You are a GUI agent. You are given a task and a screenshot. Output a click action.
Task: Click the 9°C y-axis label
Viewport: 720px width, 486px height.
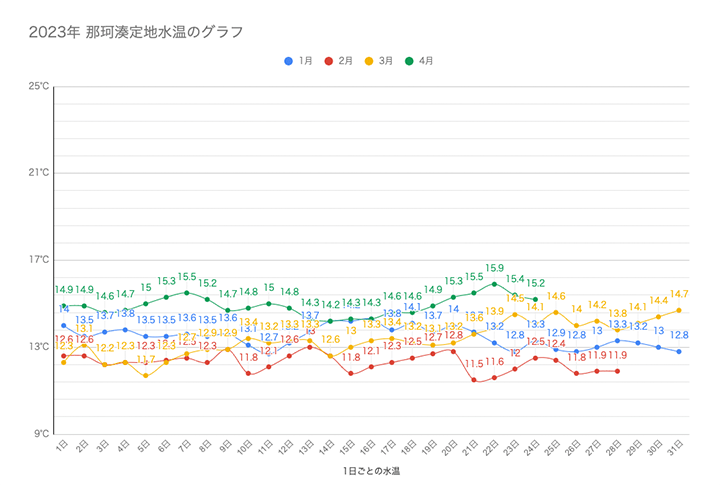(41, 434)
